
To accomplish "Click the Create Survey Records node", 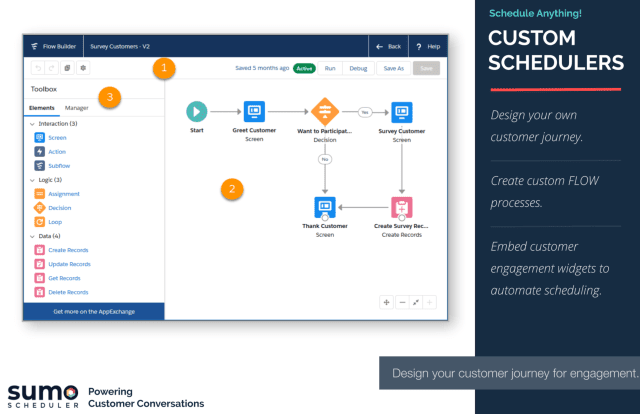I will pos(401,208).
